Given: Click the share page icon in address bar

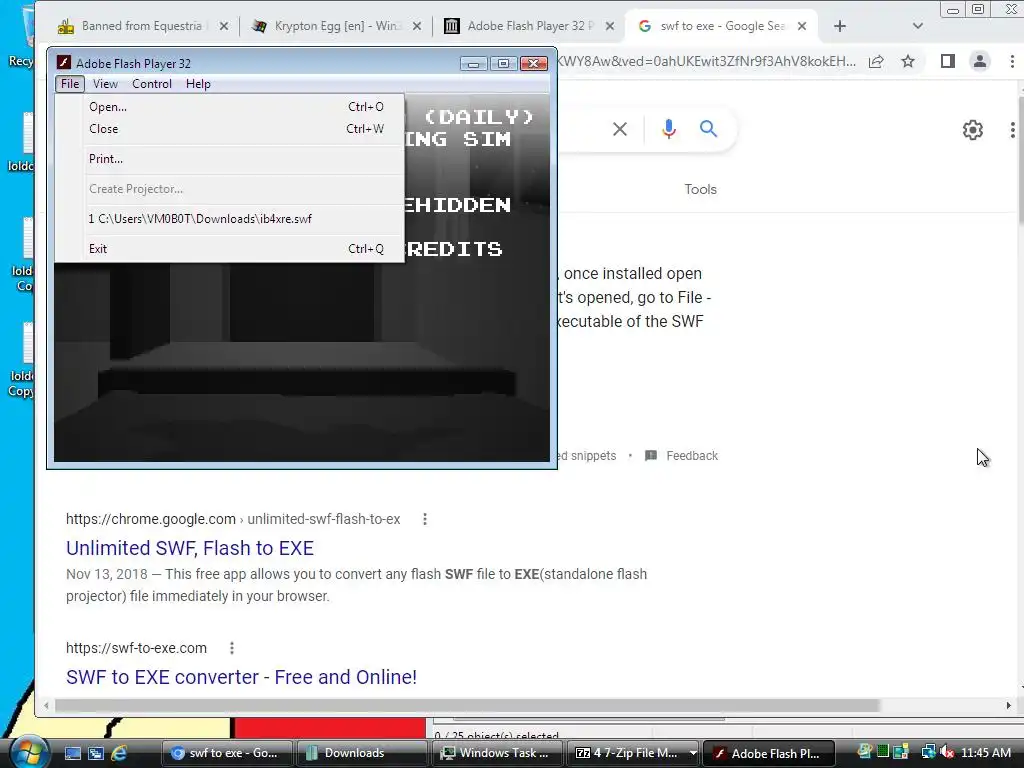Looking at the screenshot, I should 876,61.
